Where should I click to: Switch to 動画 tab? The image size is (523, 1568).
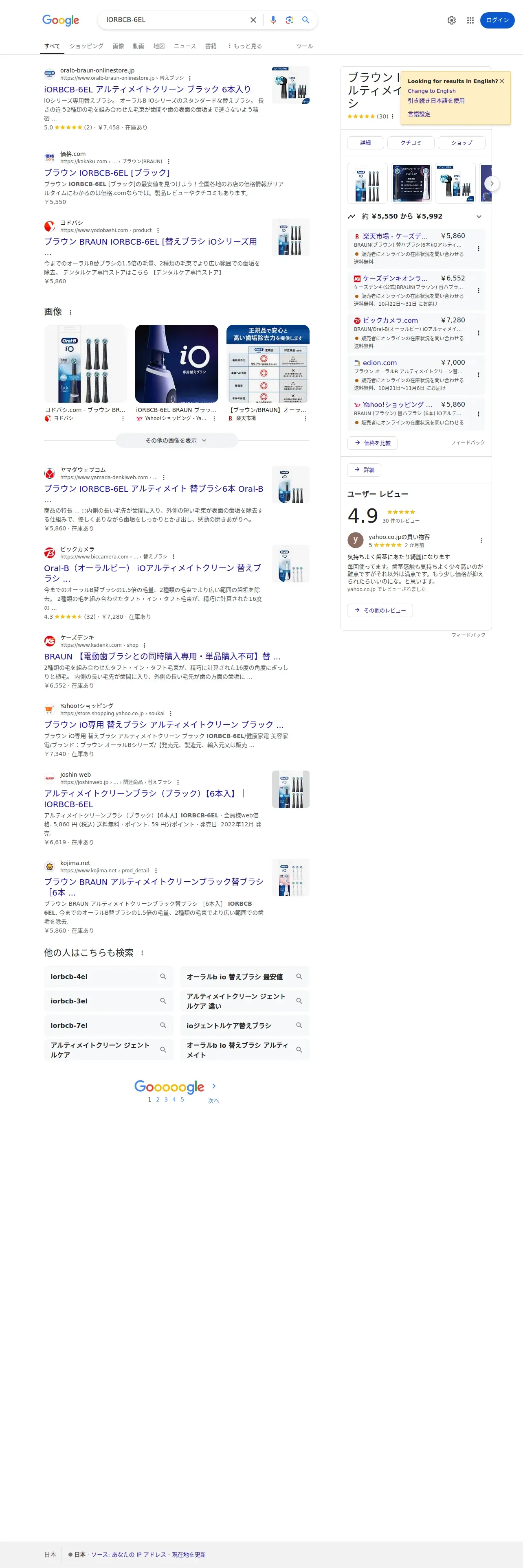click(139, 46)
